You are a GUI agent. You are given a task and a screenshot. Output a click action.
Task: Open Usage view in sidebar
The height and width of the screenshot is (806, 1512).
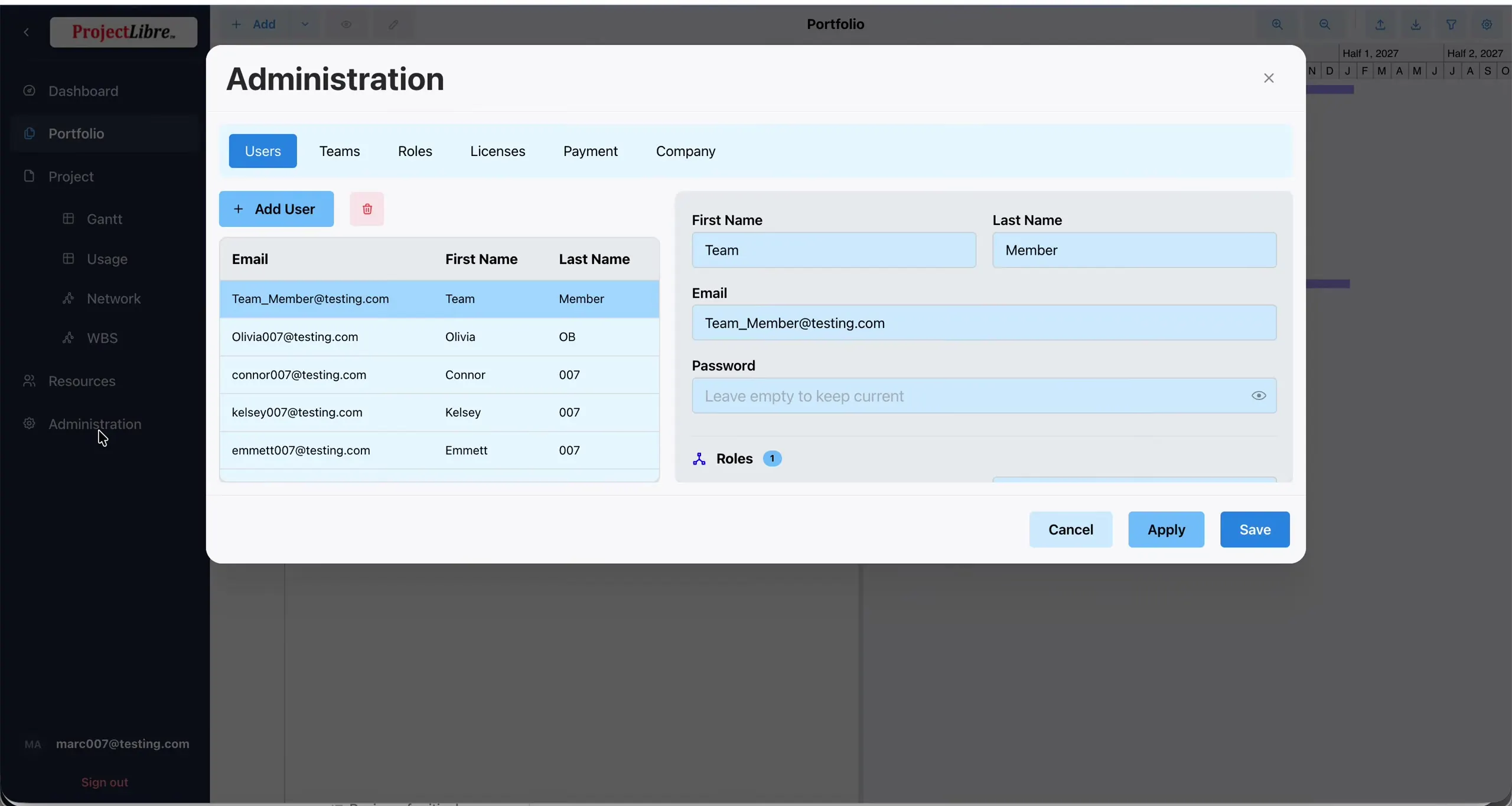[x=106, y=259]
